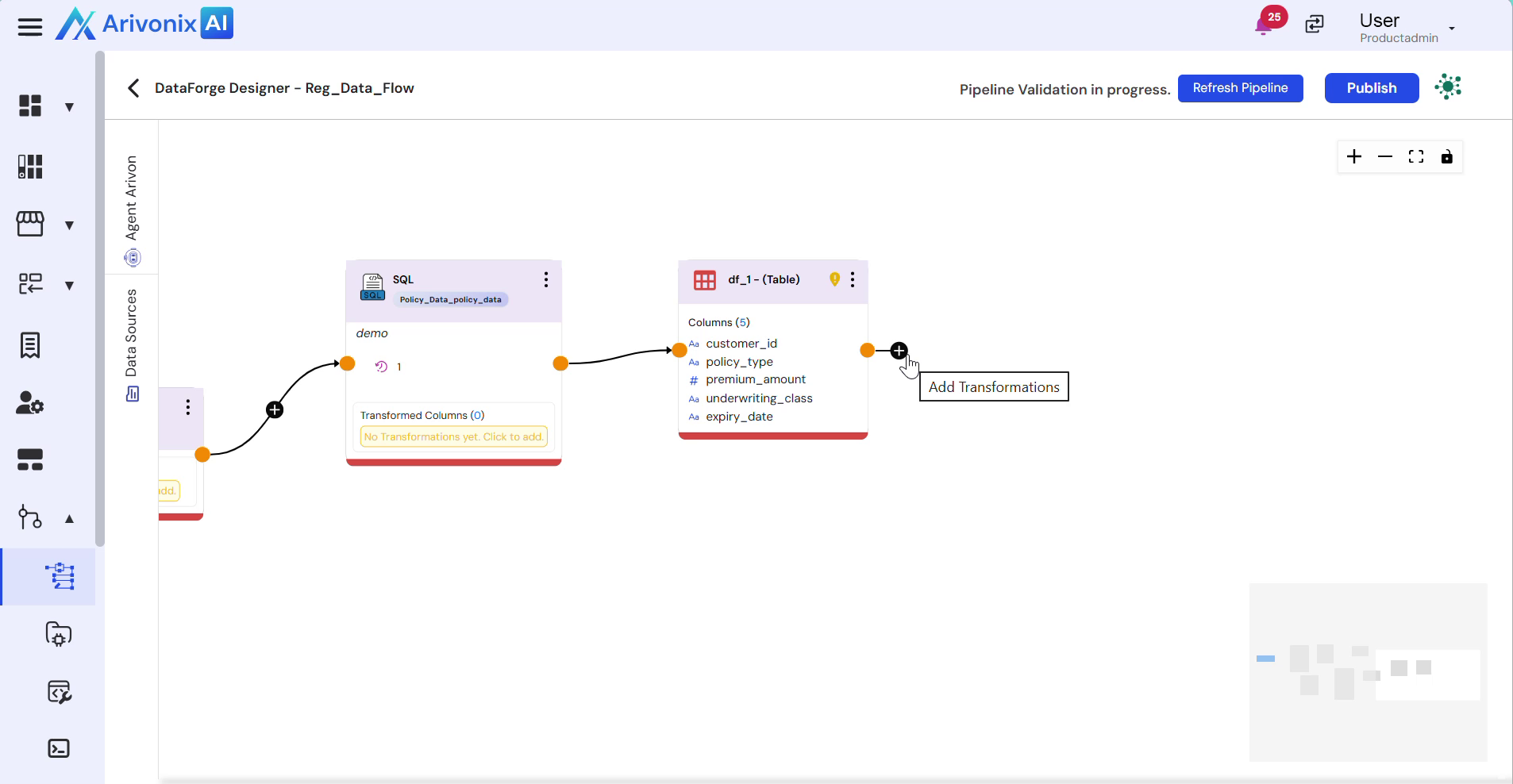Open the hamburger navigation menu
The height and width of the screenshot is (784, 1513).
pyautogui.click(x=30, y=27)
